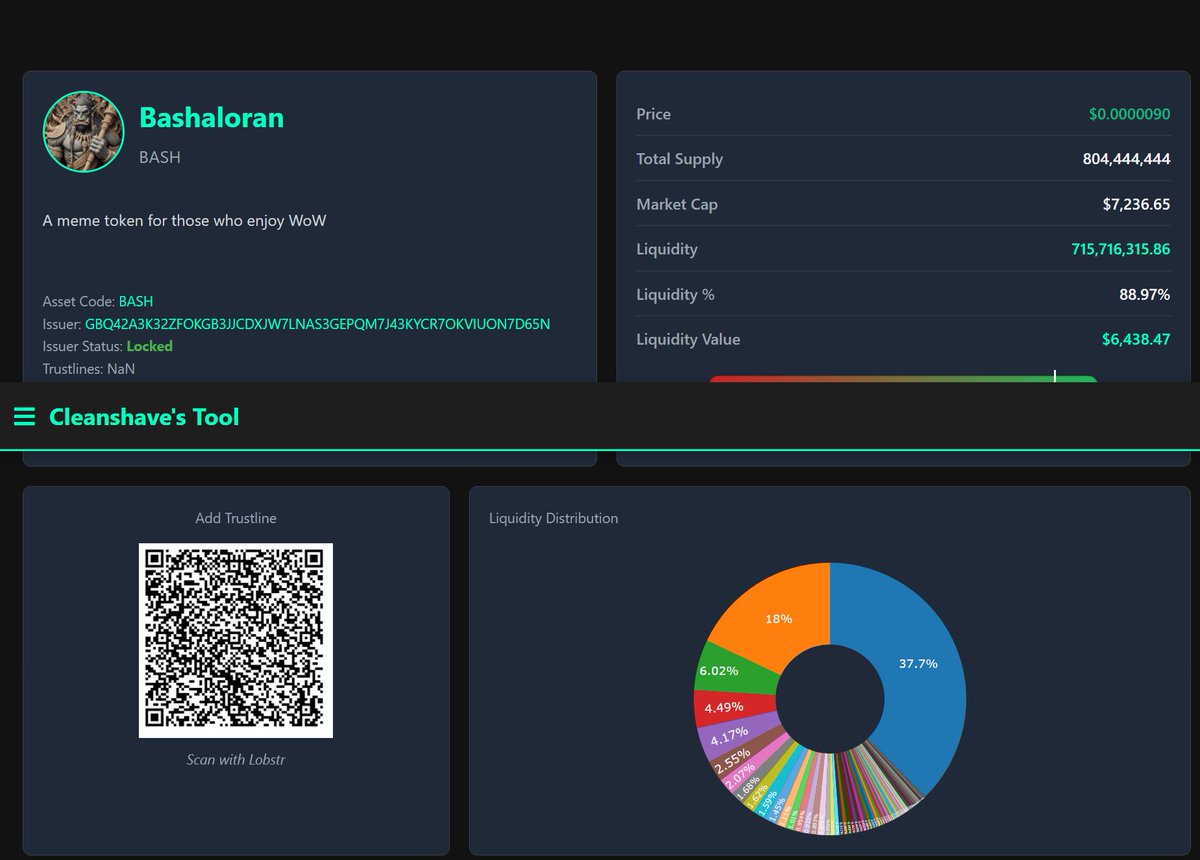
Task: Click the Add Trustline heading
Action: click(x=236, y=518)
